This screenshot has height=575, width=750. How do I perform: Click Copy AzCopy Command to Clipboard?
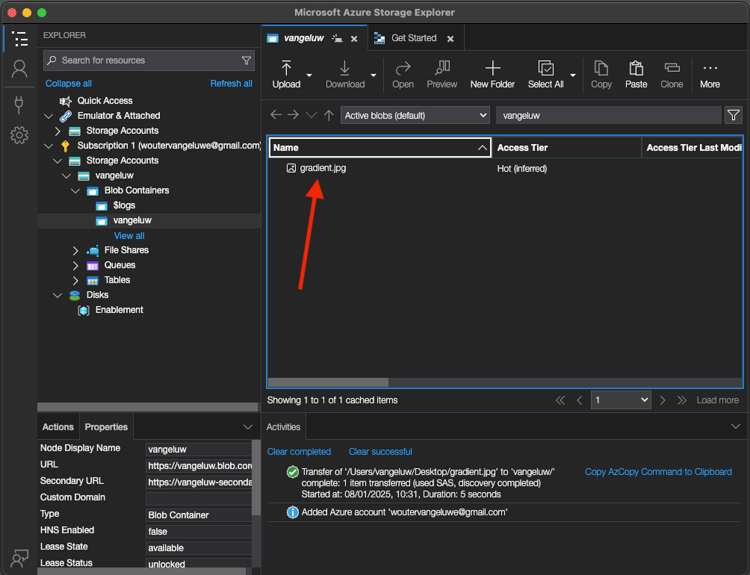(658, 472)
